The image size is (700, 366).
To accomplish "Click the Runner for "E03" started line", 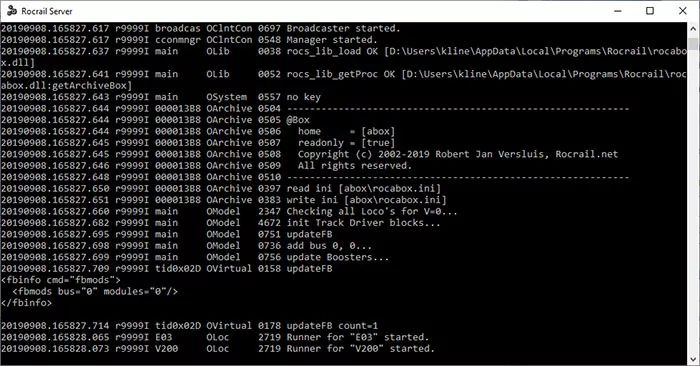I will [x=215, y=337].
